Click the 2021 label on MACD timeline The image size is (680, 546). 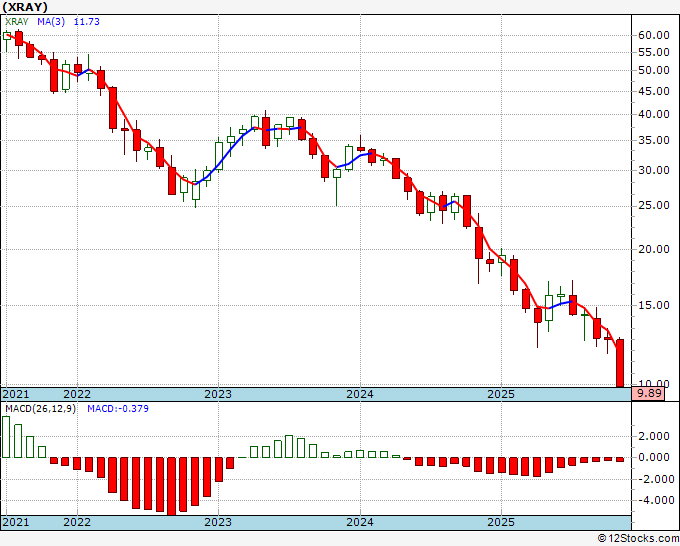[x=16, y=522]
